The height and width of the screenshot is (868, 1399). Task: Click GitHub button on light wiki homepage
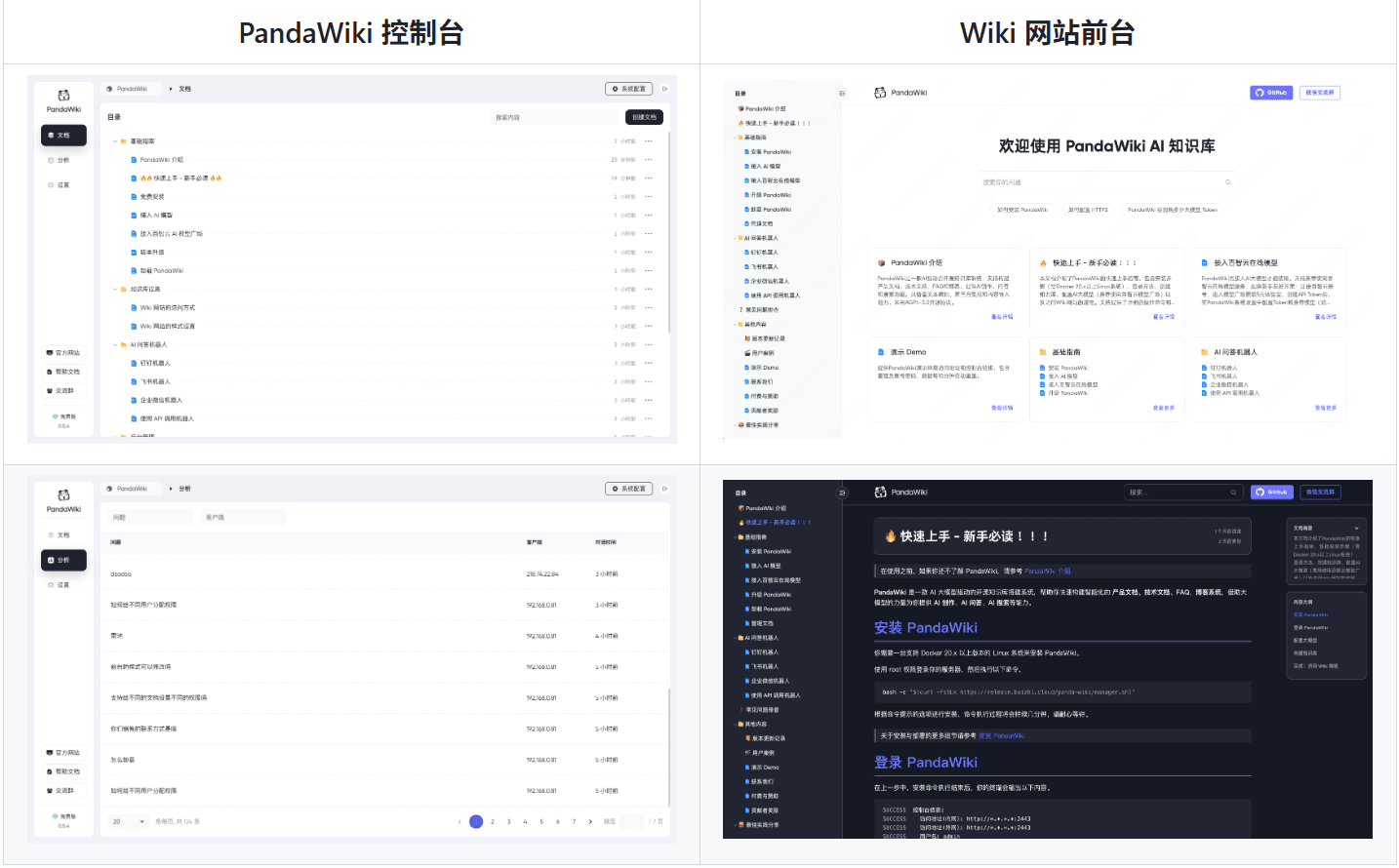click(x=1271, y=93)
